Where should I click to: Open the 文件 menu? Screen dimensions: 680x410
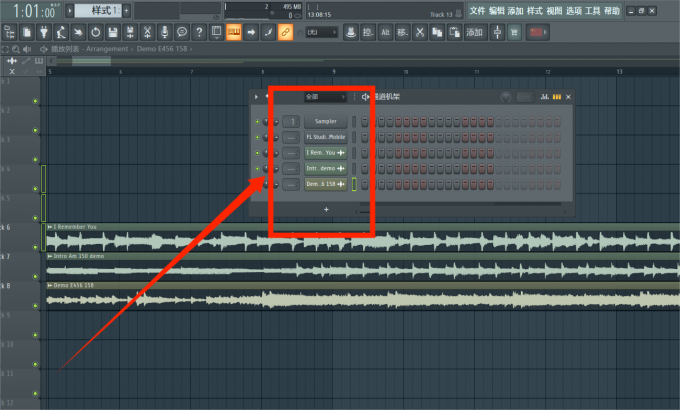point(477,10)
